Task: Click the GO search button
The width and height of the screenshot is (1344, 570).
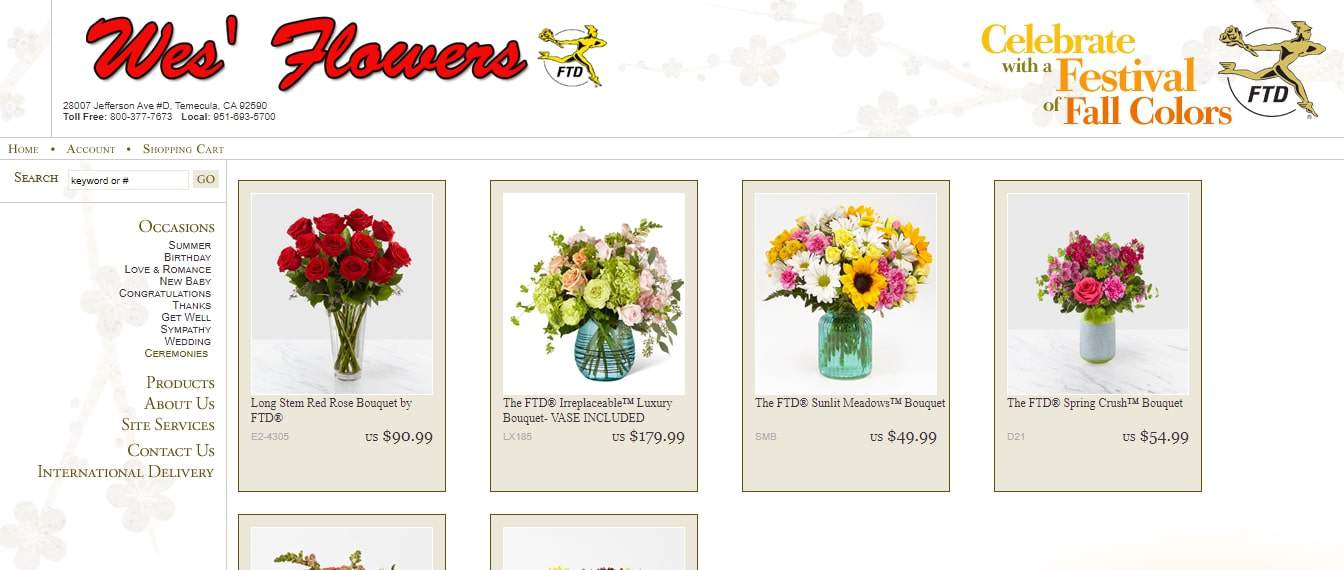Action: pos(206,180)
